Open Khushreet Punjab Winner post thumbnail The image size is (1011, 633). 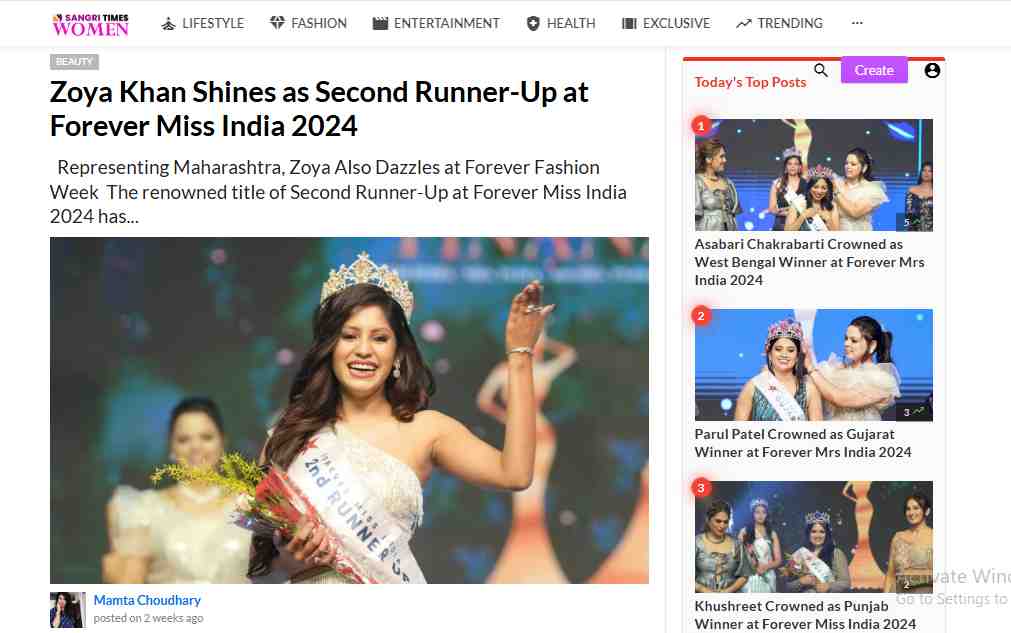click(x=814, y=537)
